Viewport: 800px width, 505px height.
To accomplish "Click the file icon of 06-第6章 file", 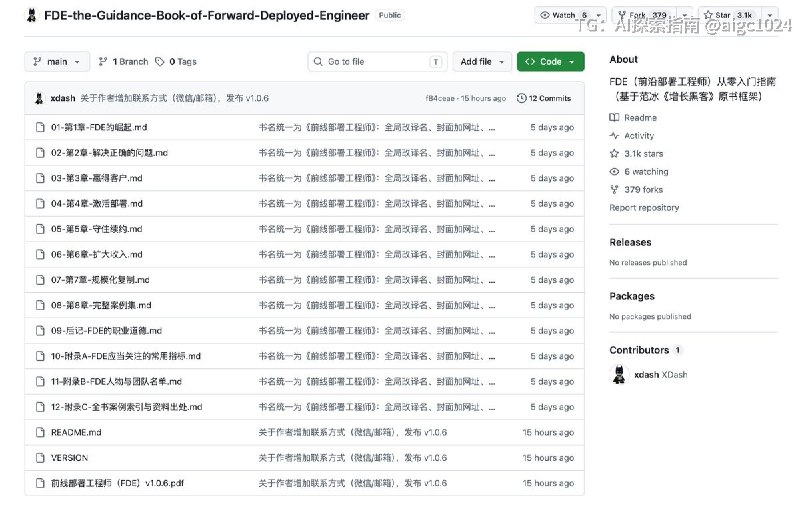I will coord(40,255).
